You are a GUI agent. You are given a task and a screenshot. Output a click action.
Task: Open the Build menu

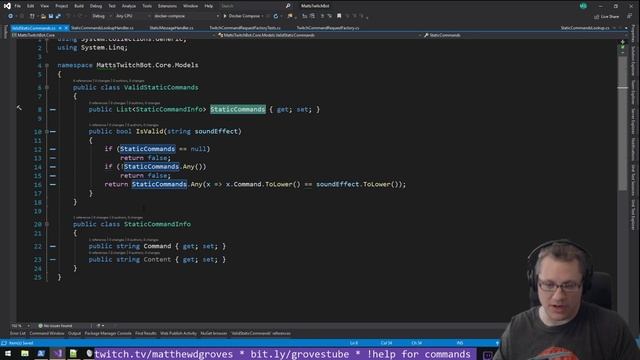coord(79,6)
